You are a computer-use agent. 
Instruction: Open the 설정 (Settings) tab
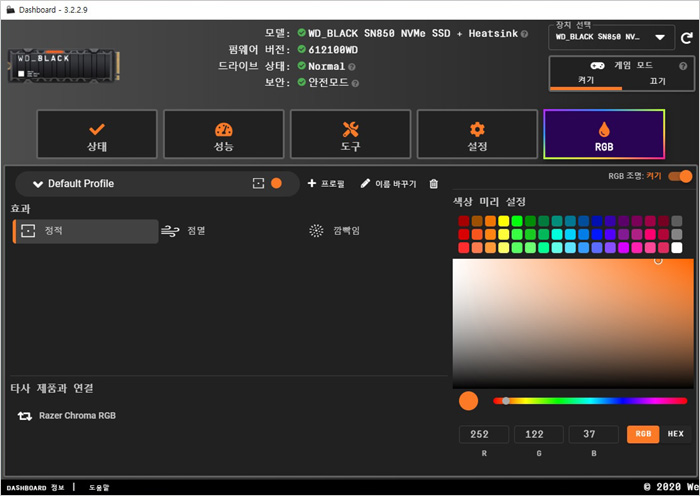(x=477, y=134)
